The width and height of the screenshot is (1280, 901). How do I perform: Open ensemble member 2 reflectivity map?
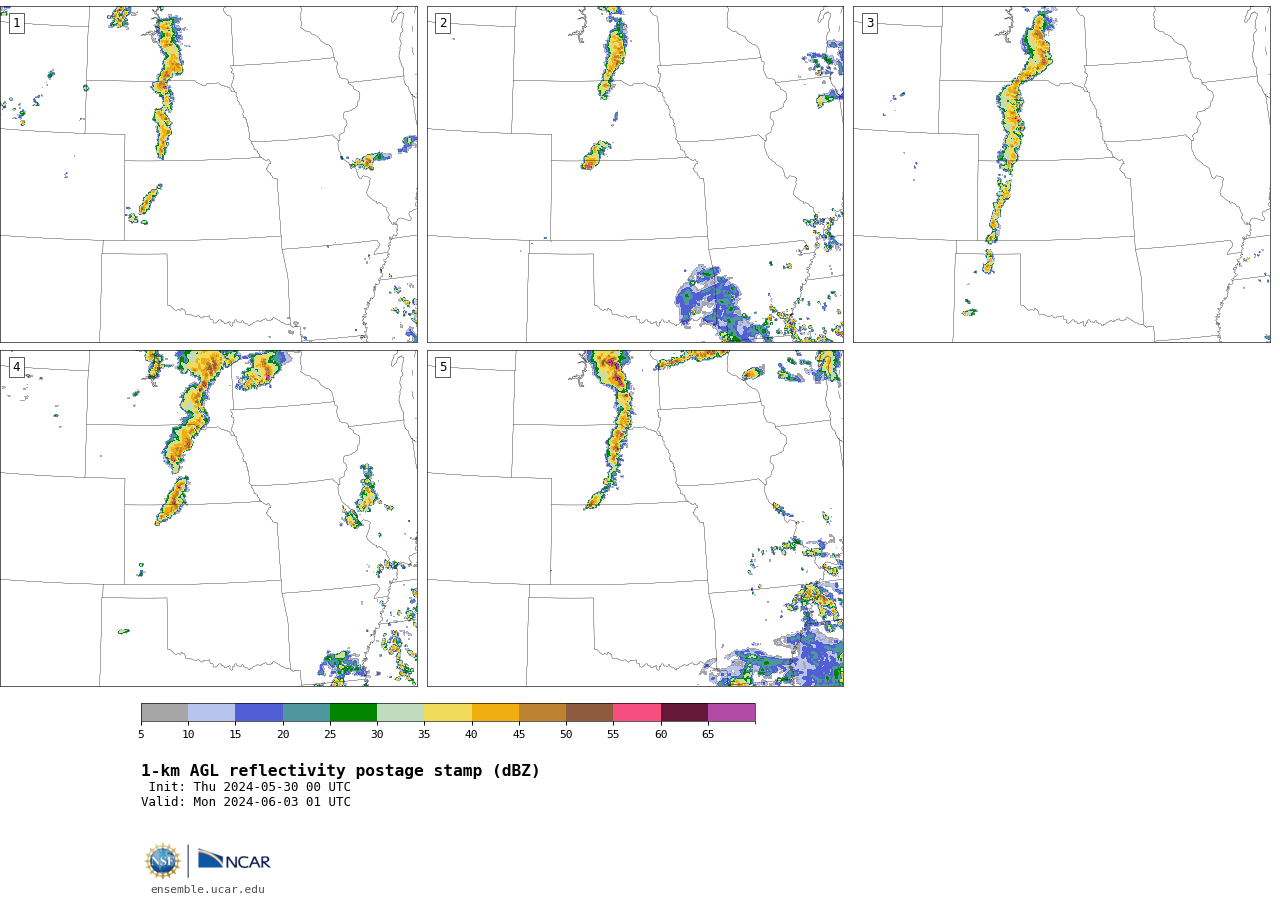pos(635,174)
